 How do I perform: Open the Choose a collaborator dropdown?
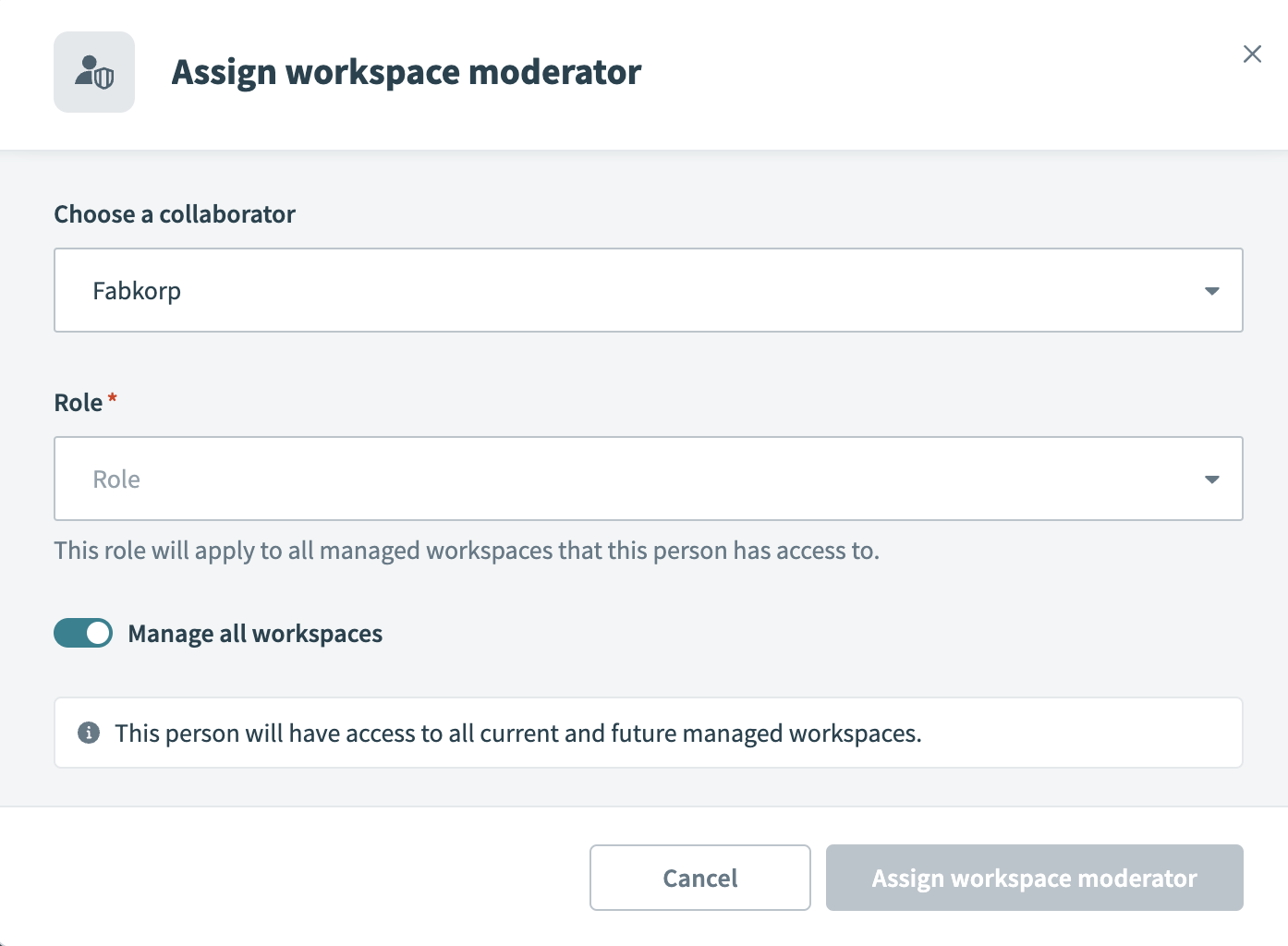pos(647,290)
